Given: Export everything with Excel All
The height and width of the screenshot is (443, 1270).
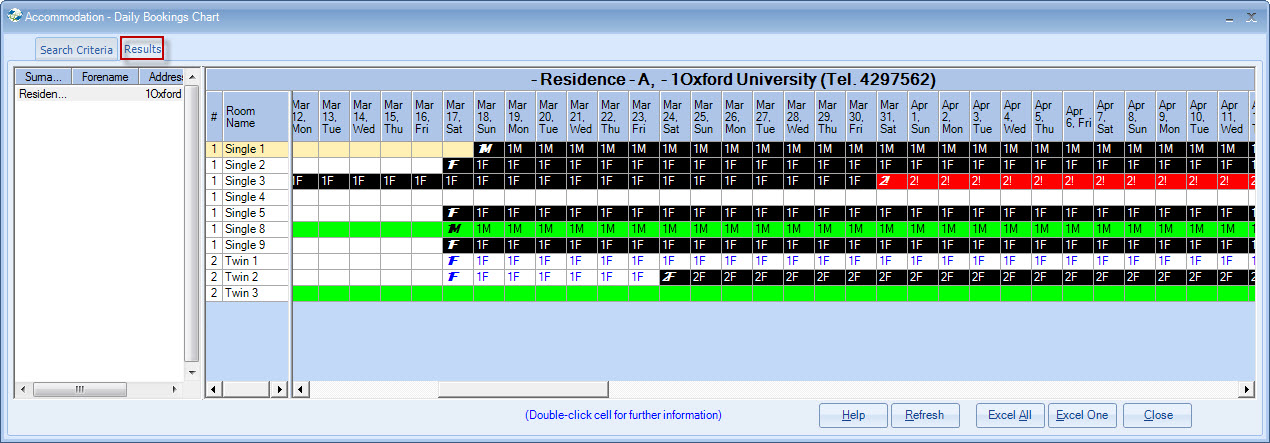Looking at the screenshot, I should (x=1009, y=415).
